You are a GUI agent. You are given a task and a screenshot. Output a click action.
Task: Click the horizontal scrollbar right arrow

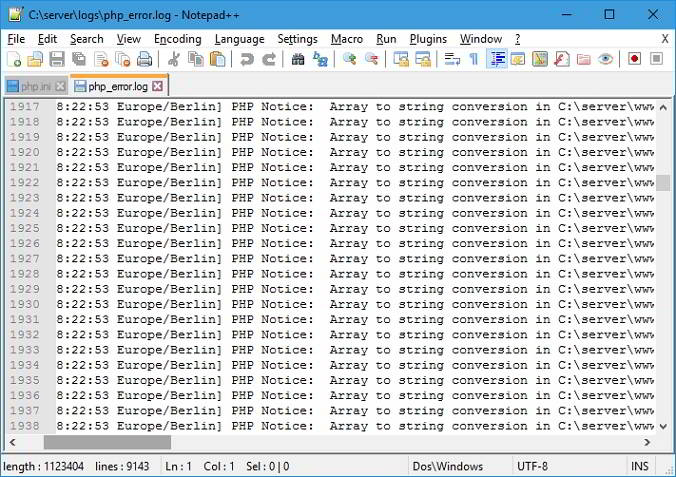[647, 442]
